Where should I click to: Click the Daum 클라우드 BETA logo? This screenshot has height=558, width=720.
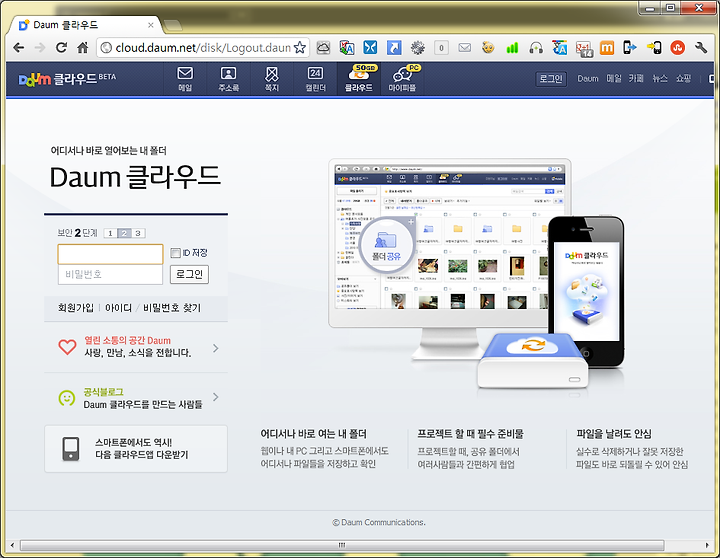pos(67,79)
